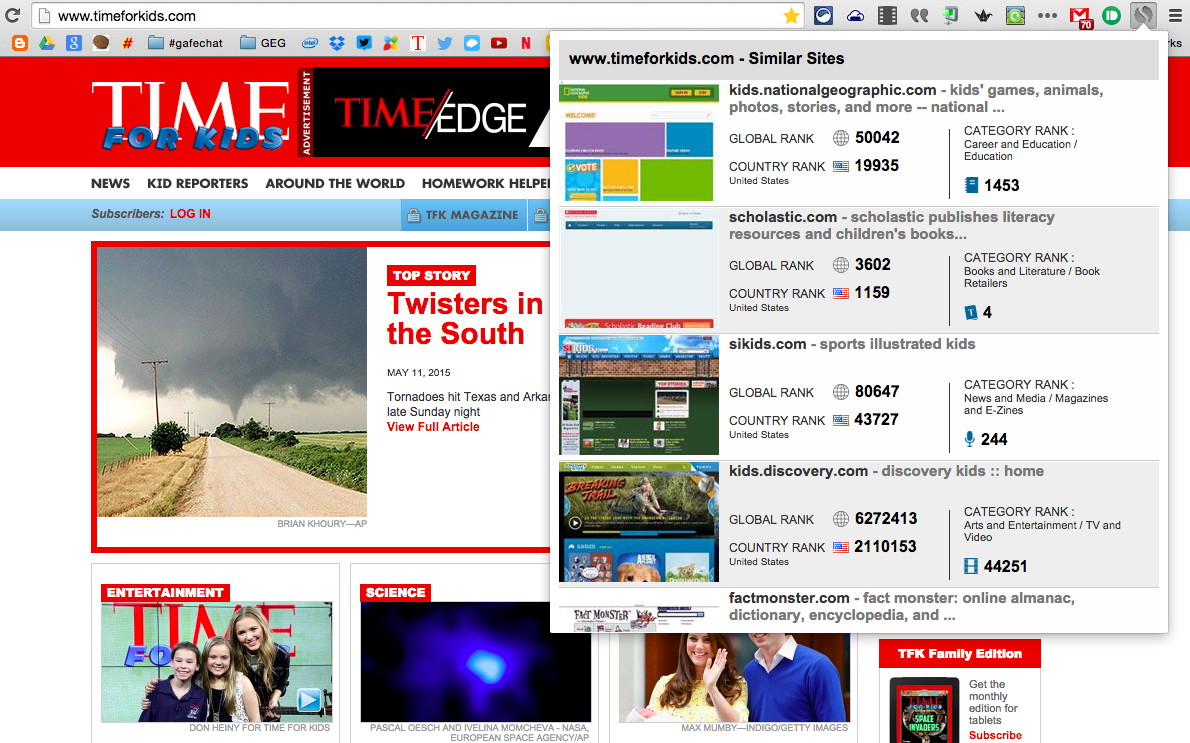Image resolution: width=1190 pixels, height=743 pixels.
Task: Click the quotation marks extension icon
Action: coord(920,16)
